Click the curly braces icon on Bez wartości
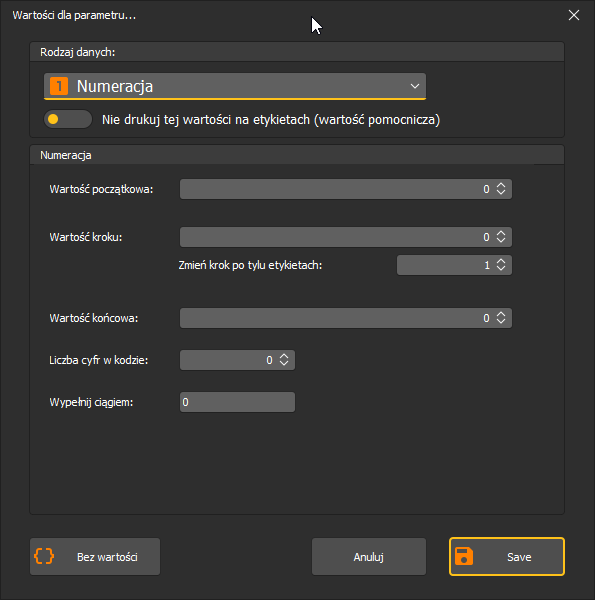 click(44, 556)
